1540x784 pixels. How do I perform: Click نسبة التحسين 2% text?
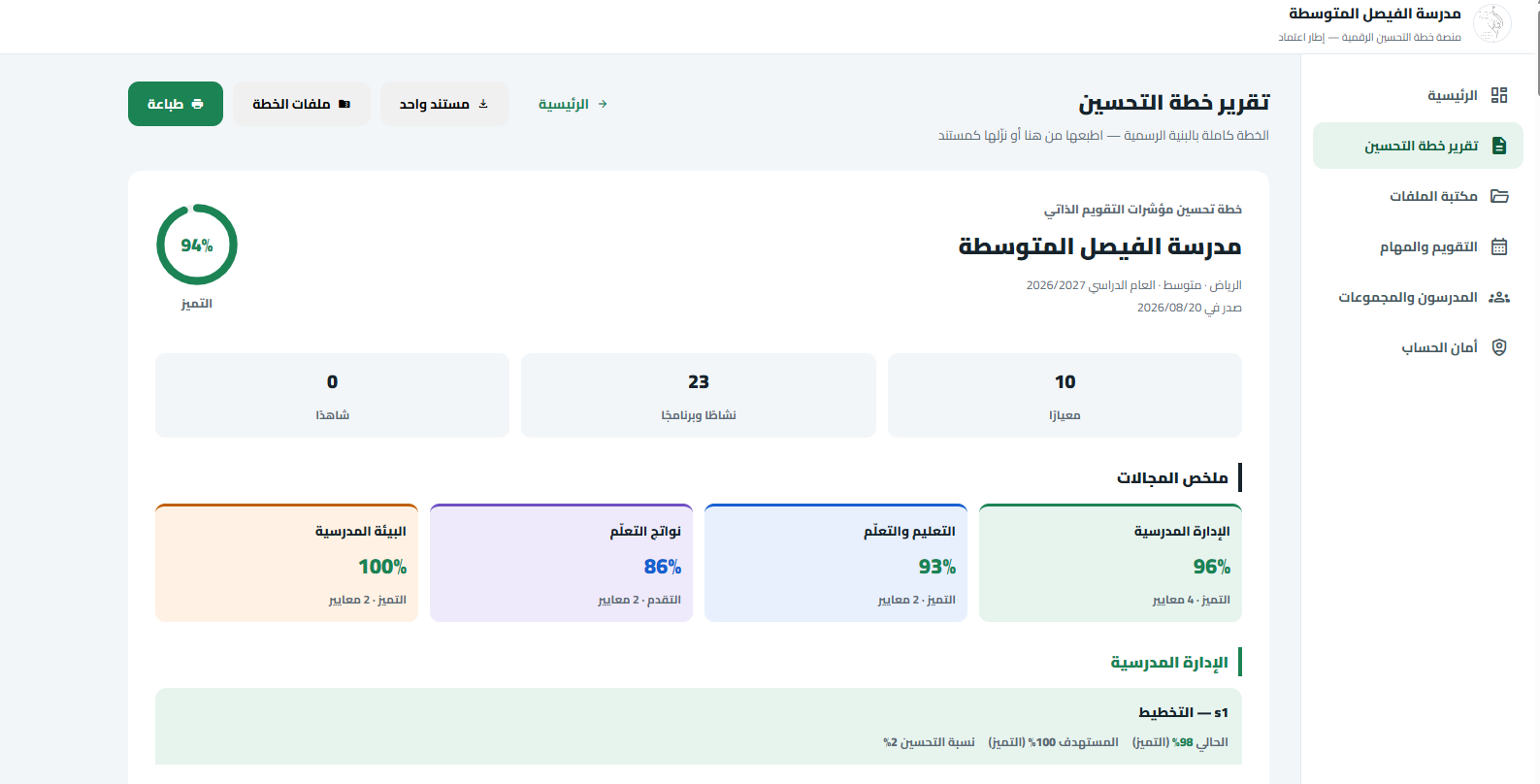click(x=929, y=742)
